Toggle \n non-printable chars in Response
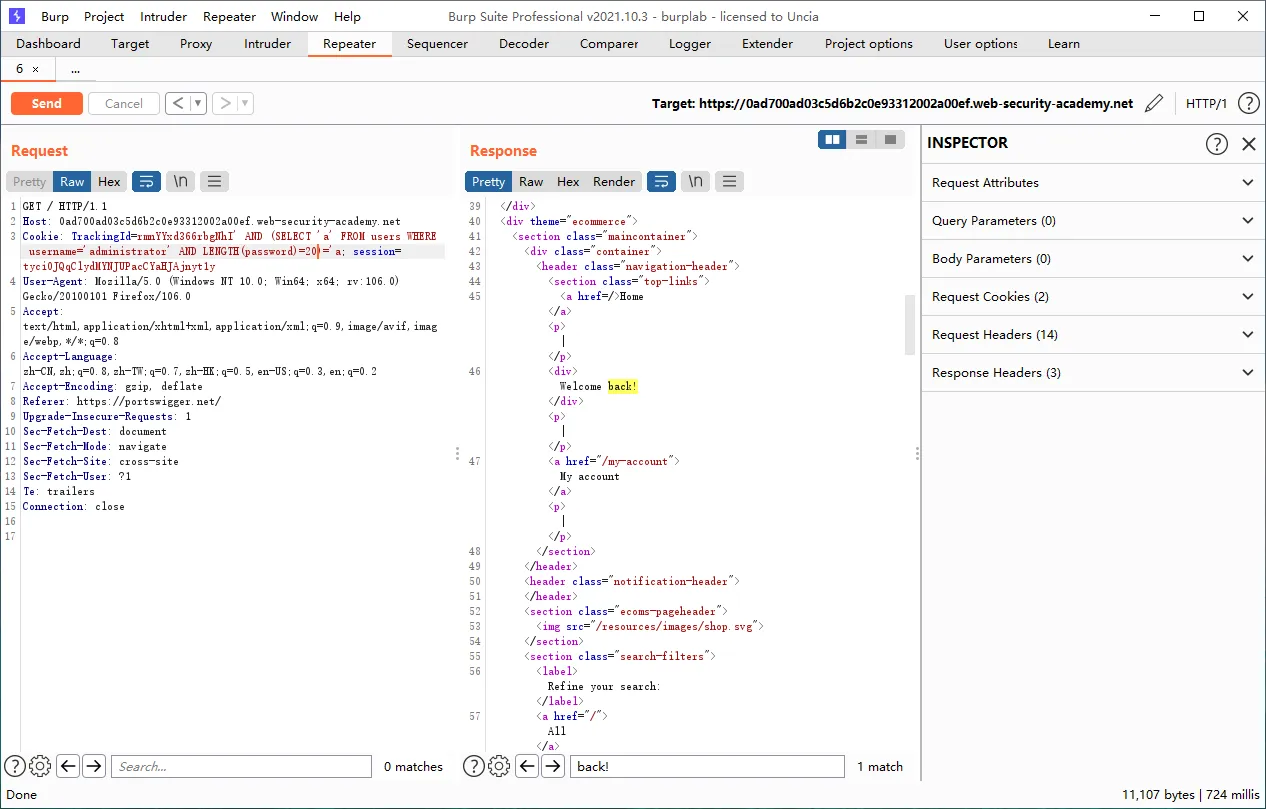 click(x=695, y=181)
